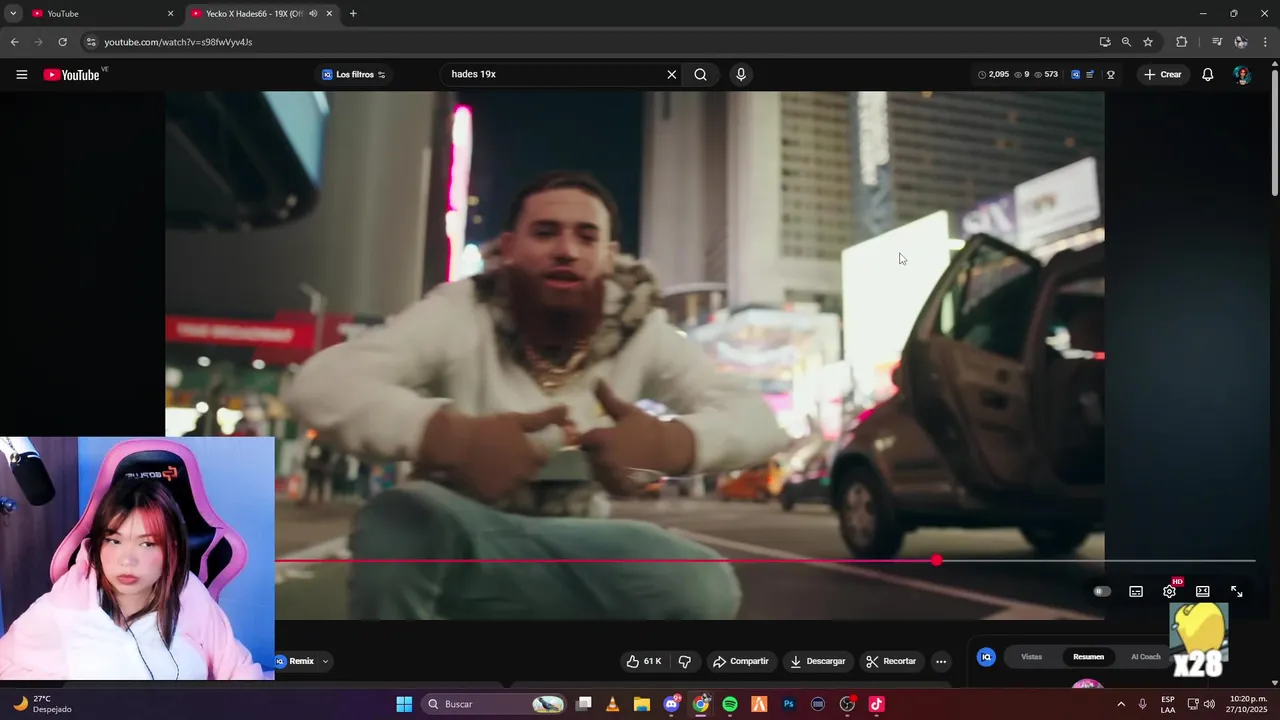Mute the playing tab via speaker icon
Screen dimensions: 1280x720
pos(313,14)
